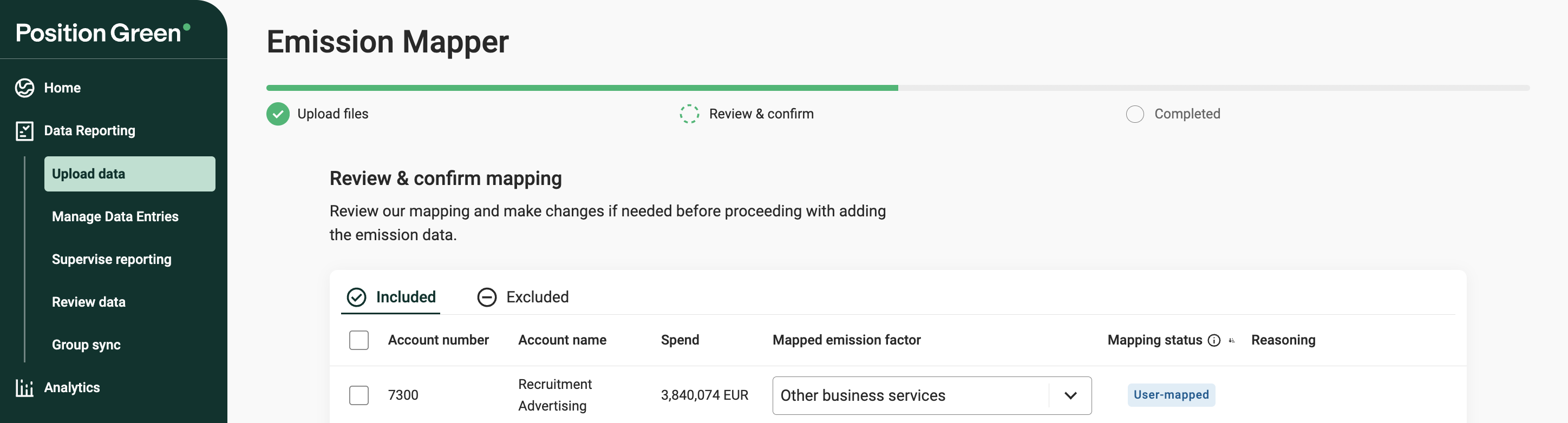Check the box for account 7300
This screenshot has width=1568, height=423.
click(359, 395)
